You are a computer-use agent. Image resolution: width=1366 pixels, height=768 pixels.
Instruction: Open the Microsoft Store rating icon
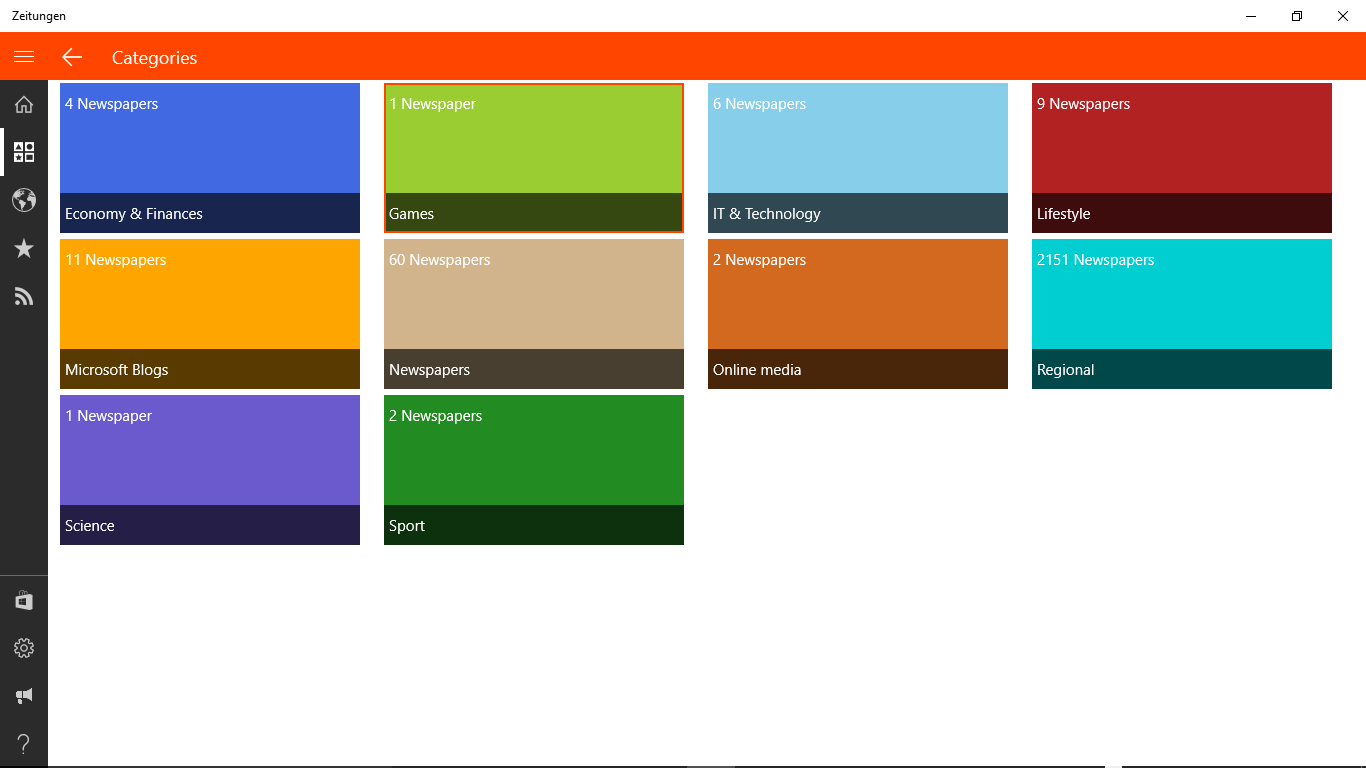[x=24, y=600]
